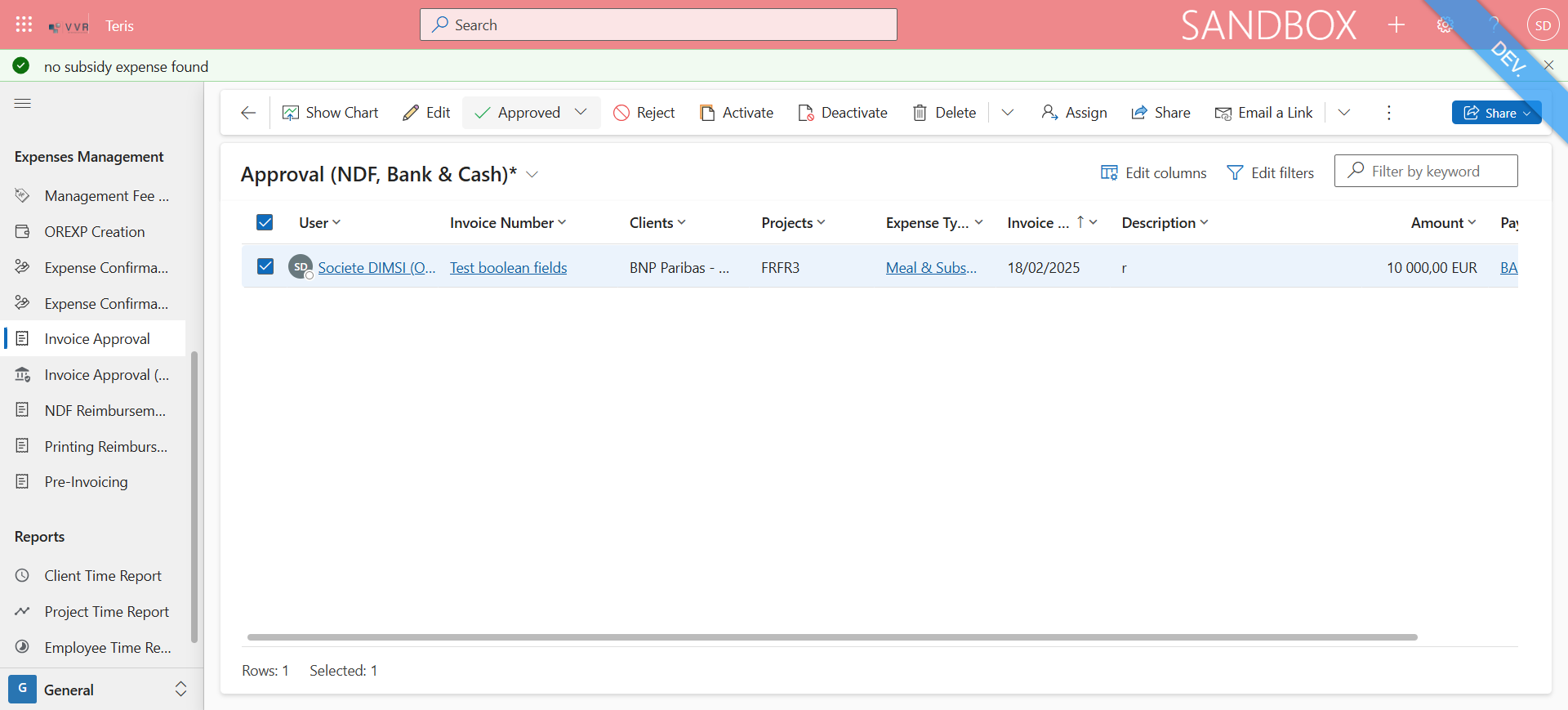Open the Invoice Approval (... sidebar item
1568x710 pixels.
pyautogui.click(x=93, y=375)
